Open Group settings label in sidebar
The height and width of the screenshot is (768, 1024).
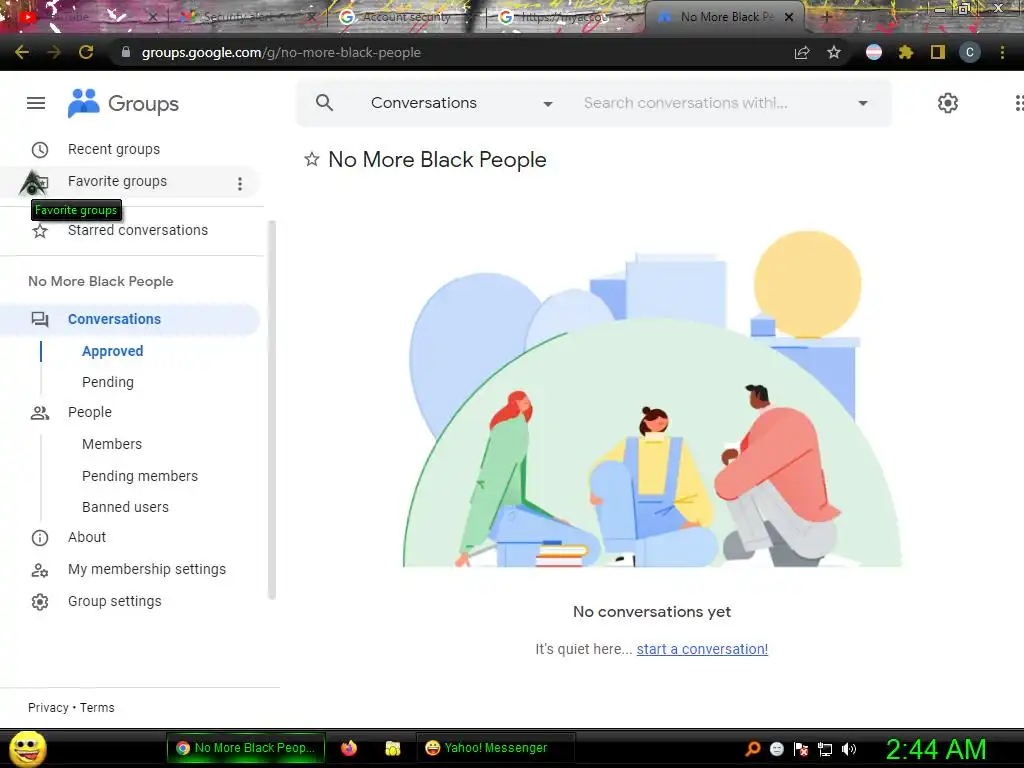115,601
